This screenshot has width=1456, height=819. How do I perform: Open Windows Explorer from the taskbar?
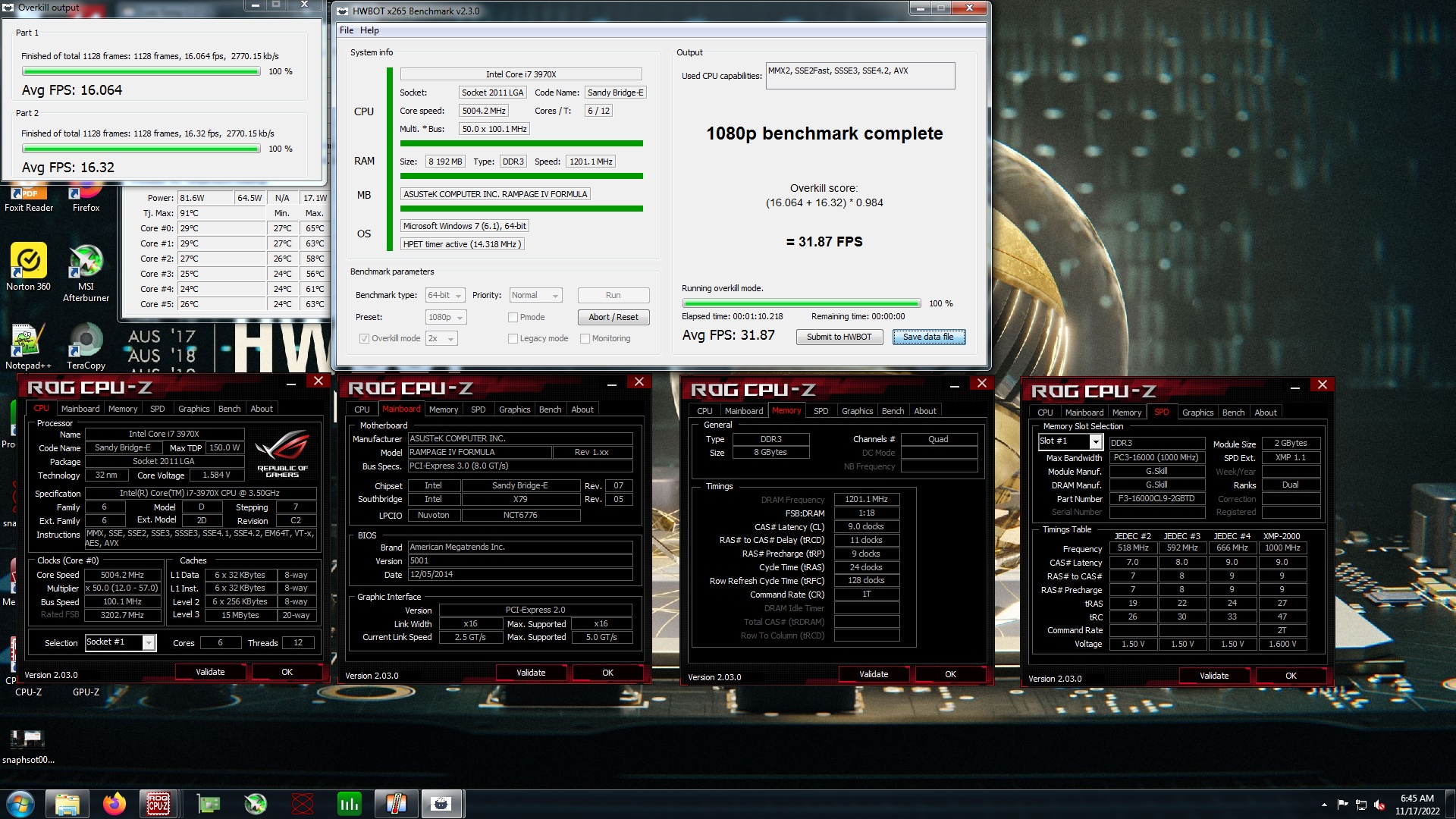[x=67, y=804]
